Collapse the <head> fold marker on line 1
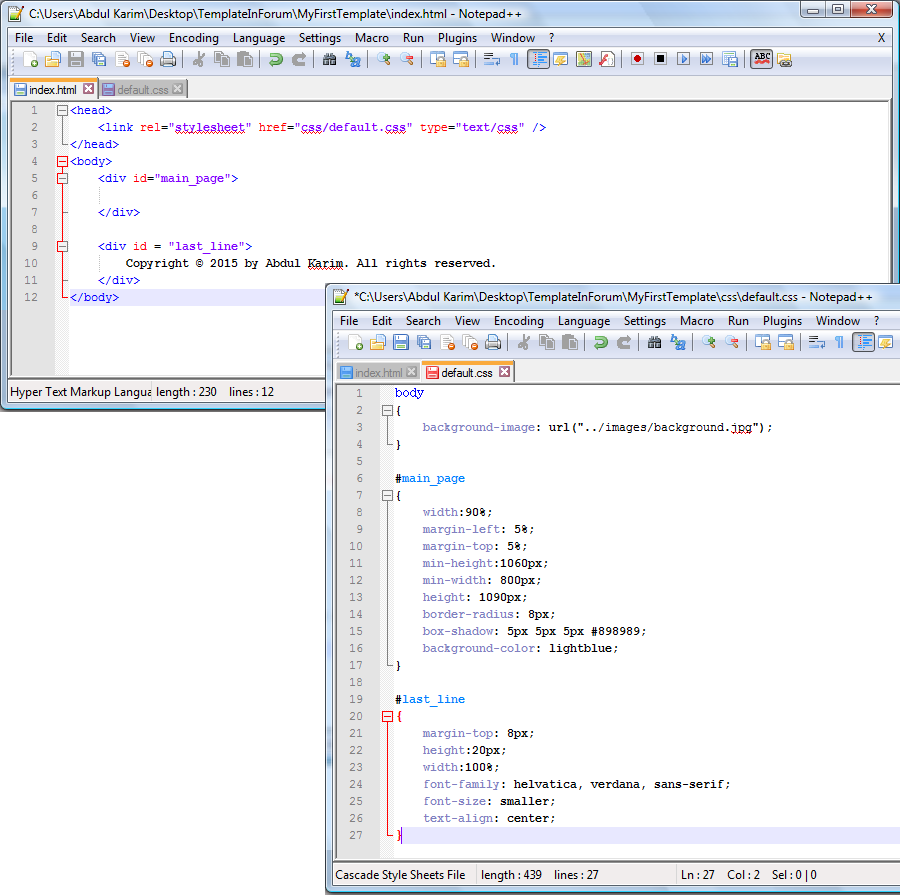The height and width of the screenshot is (895, 900). point(62,111)
